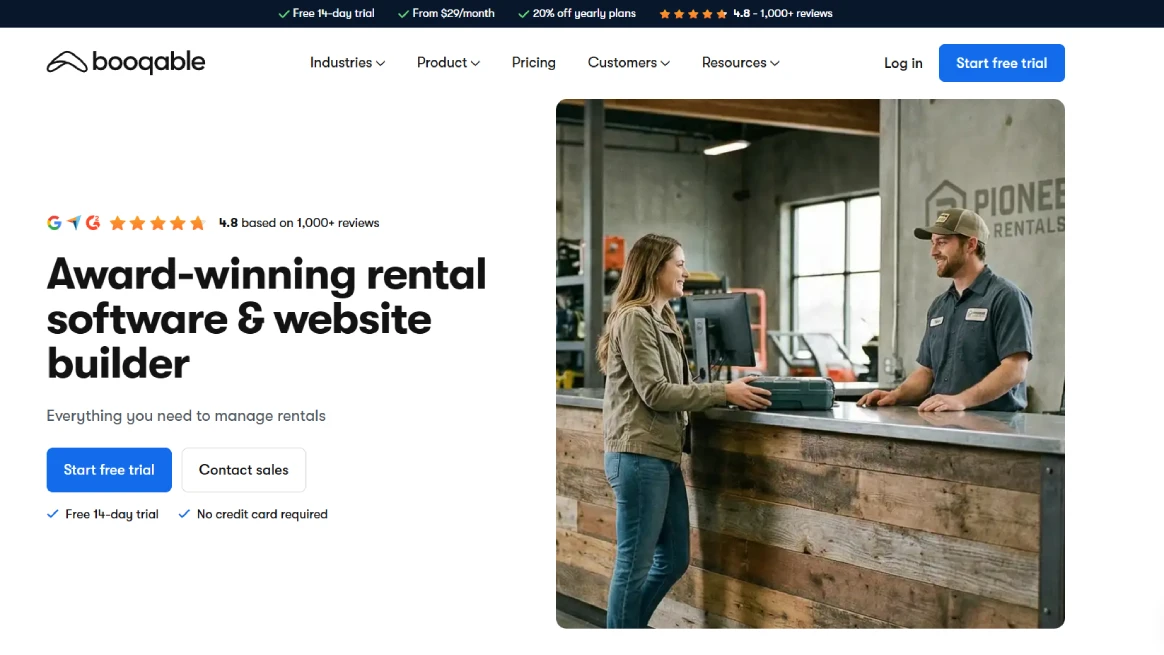Click the orange star rating in the hero

click(157, 222)
